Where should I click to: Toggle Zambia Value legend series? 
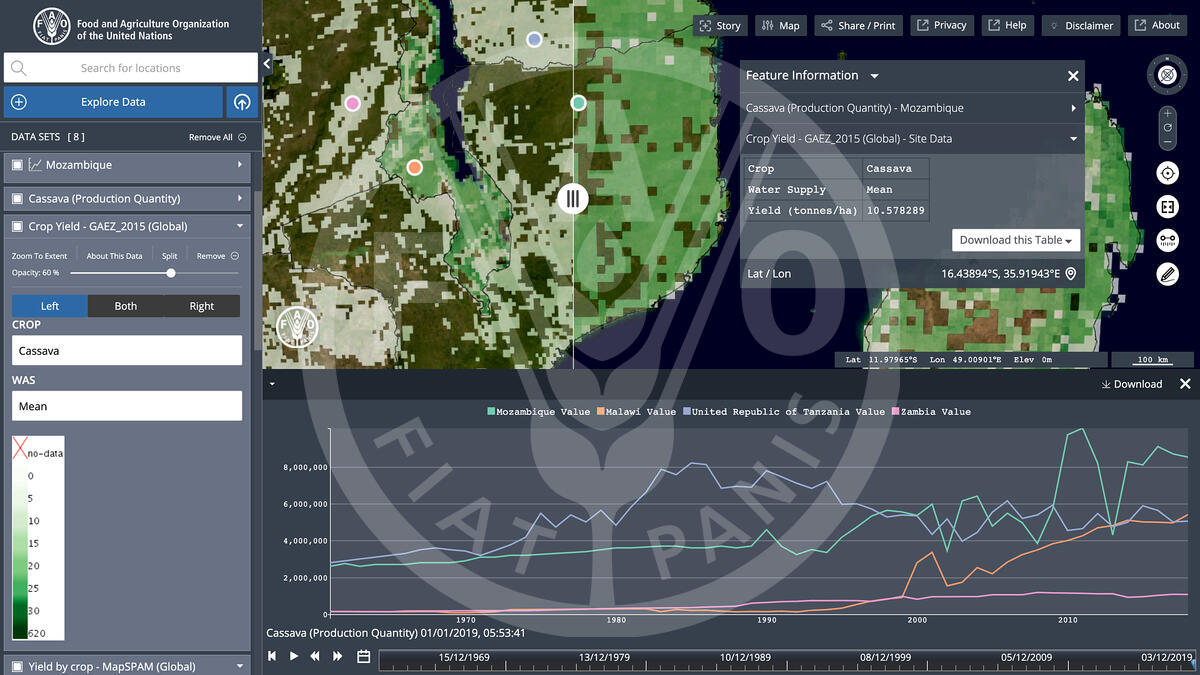930,411
